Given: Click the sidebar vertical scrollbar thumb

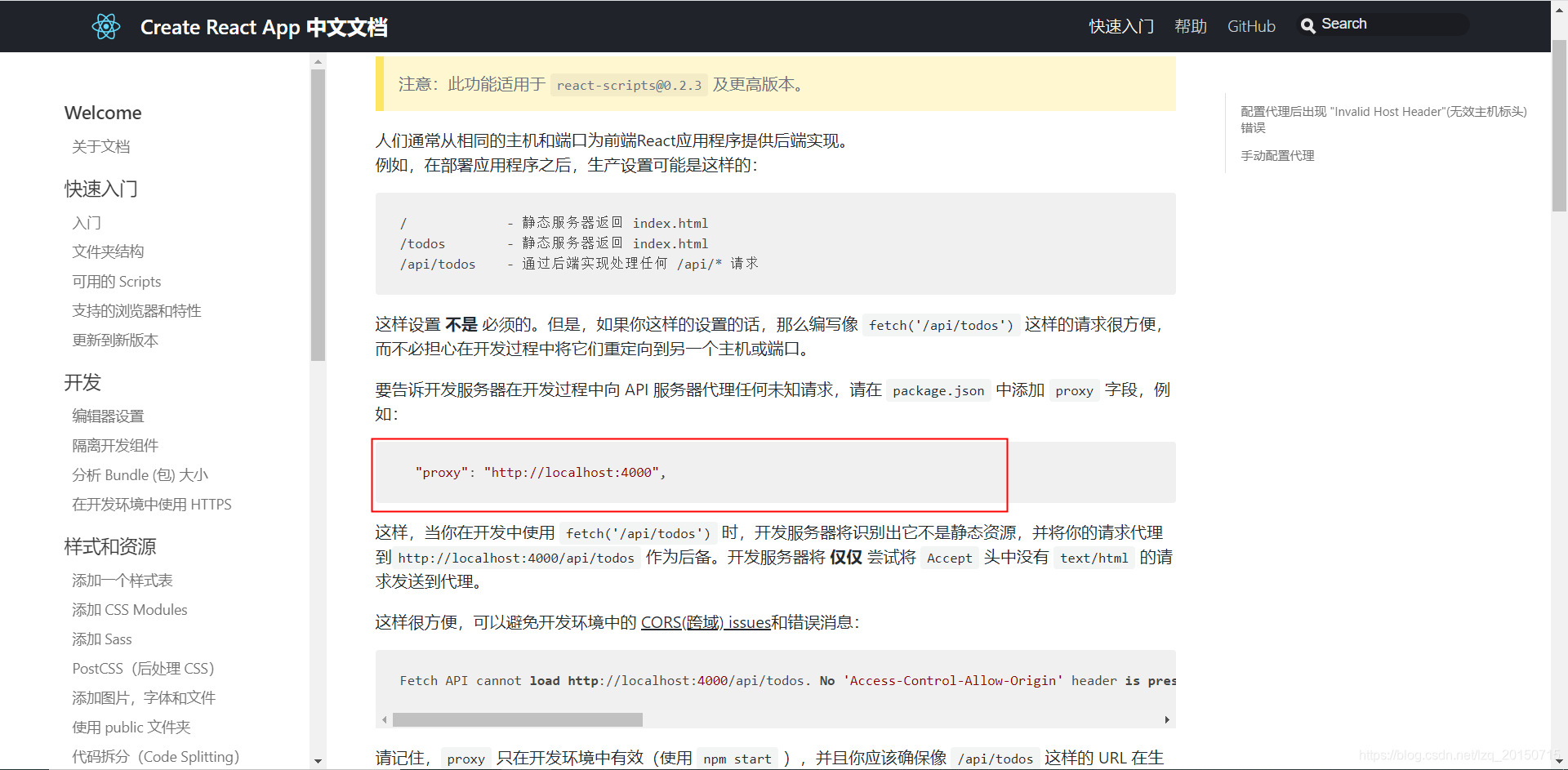Looking at the screenshot, I should [x=318, y=214].
